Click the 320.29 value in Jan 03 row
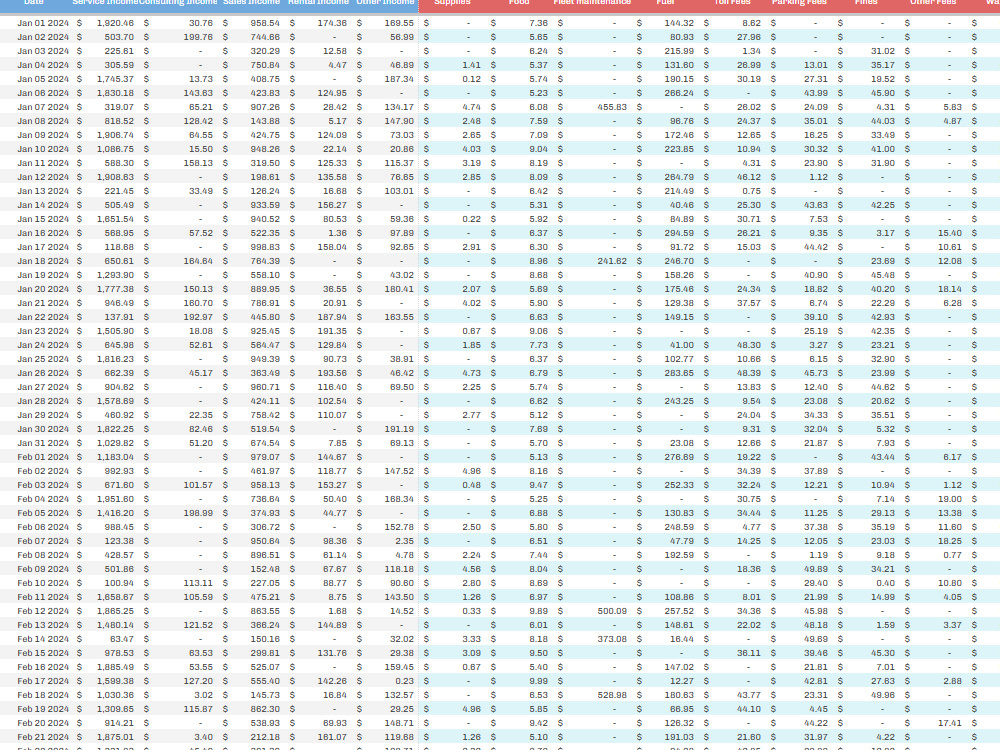The image size is (1000, 750). (265, 51)
